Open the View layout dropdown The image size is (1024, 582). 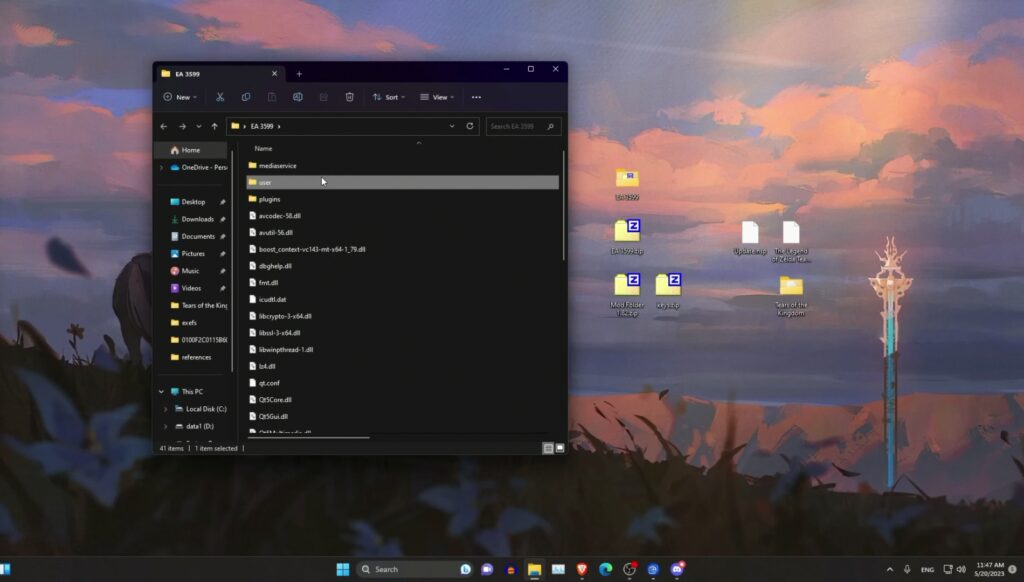[438, 97]
